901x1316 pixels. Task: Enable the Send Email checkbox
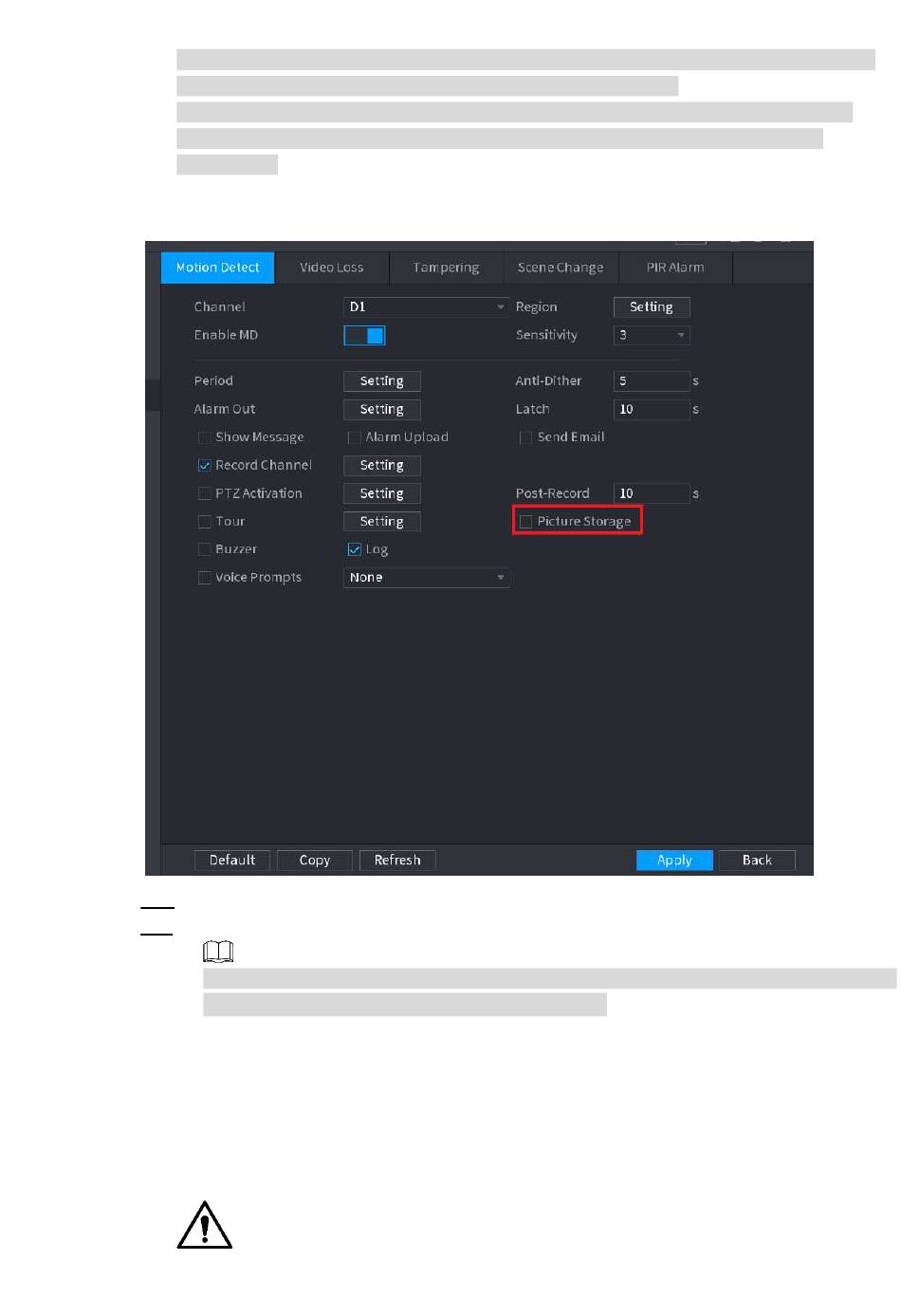525,437
